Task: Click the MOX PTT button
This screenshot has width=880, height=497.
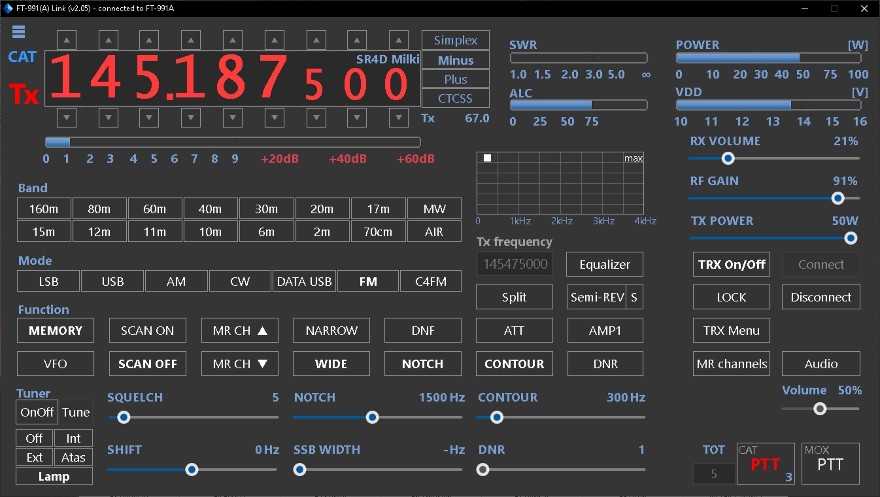Action: point(830,463)
